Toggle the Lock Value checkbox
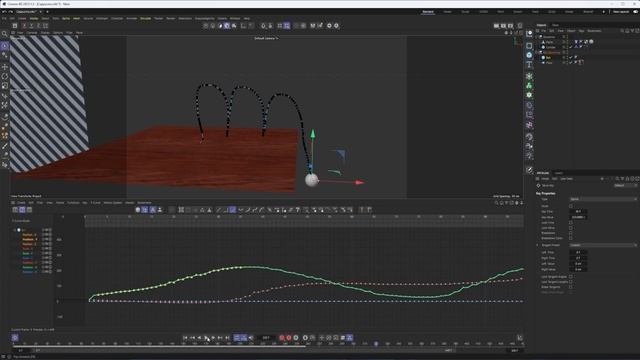This screenshot has width=640, height=360. [571, 228]
